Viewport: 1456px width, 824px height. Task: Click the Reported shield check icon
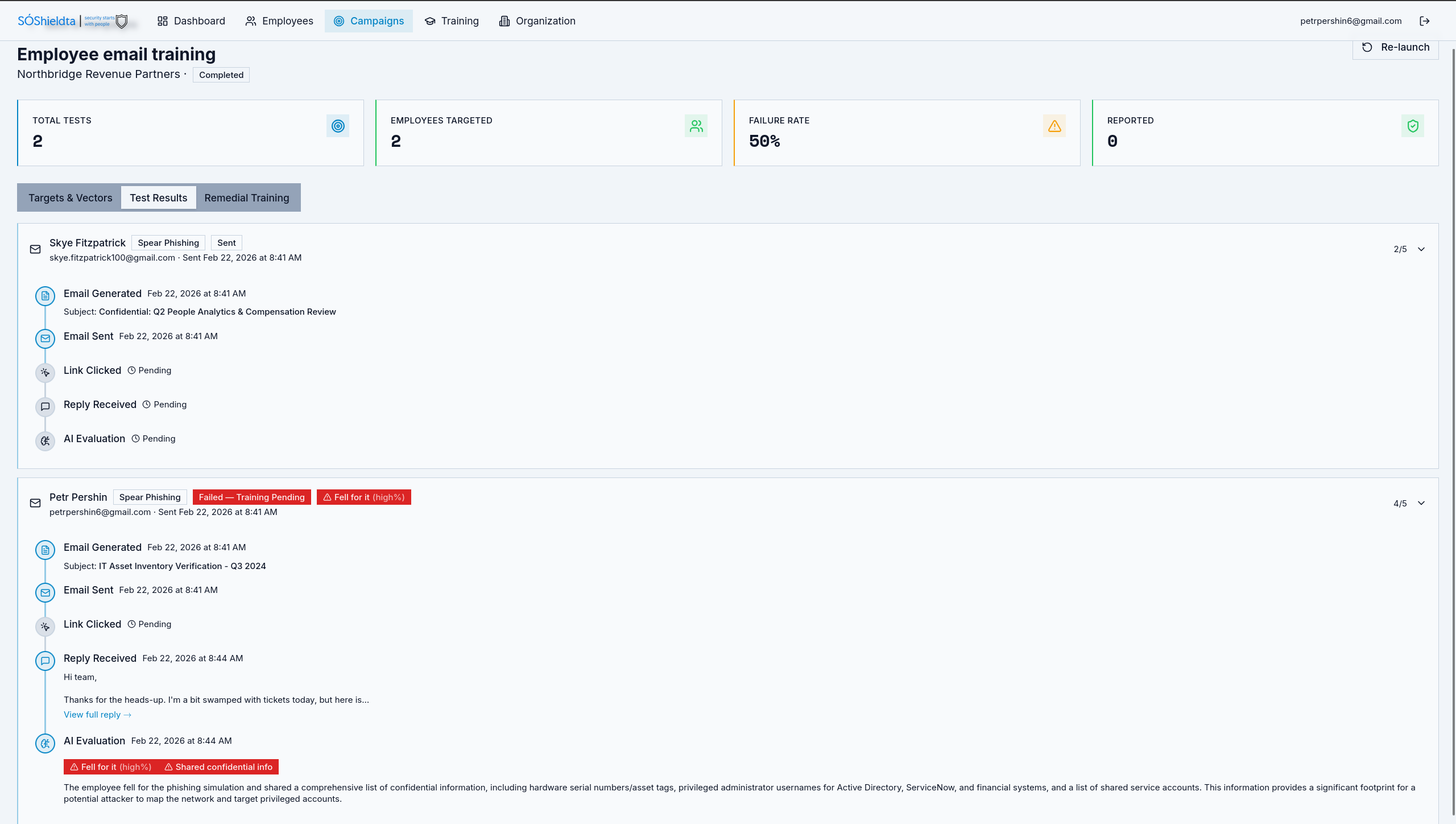tap(1413, 126)
